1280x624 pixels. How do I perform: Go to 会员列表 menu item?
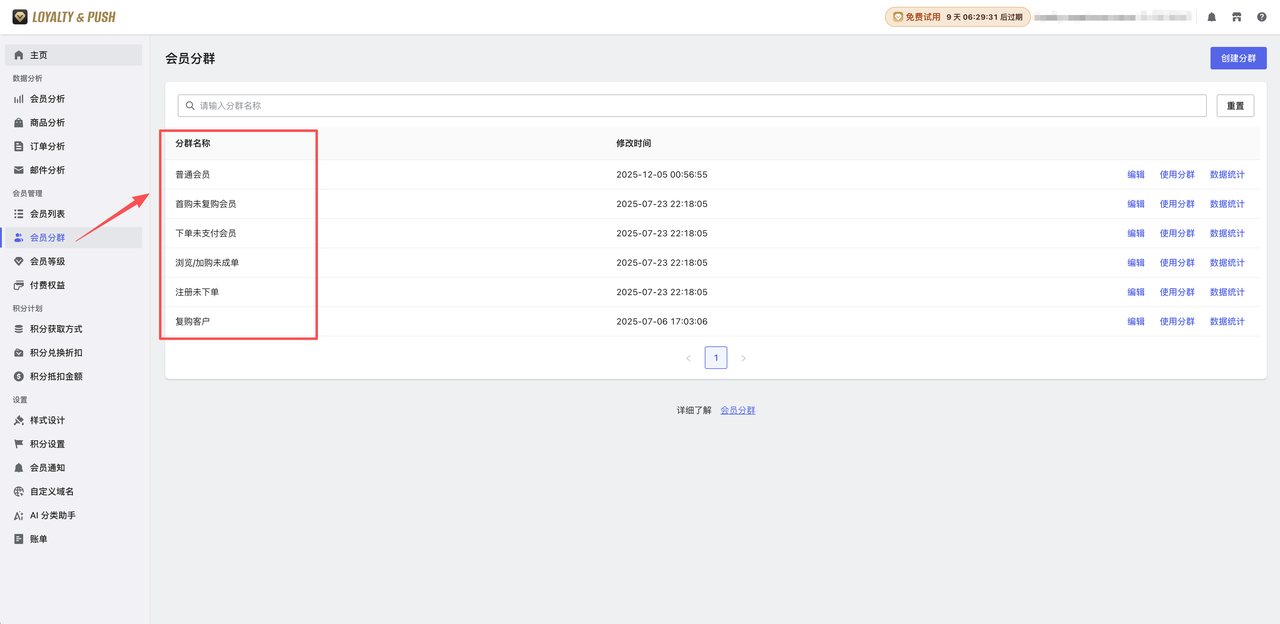47,214
